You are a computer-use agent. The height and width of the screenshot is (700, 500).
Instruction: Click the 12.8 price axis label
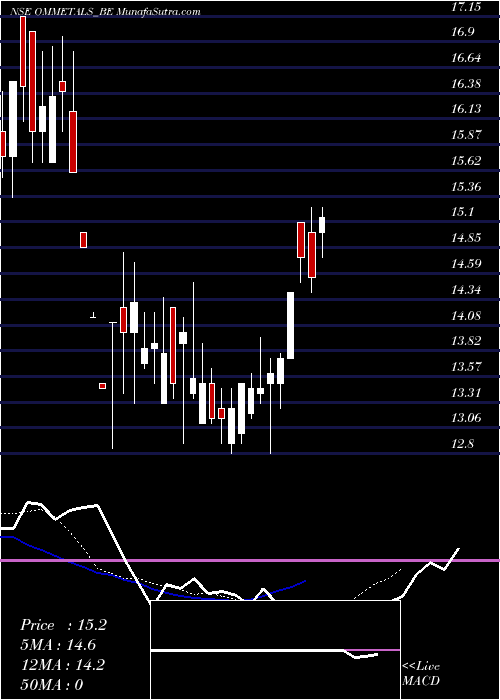click(462, 444)
